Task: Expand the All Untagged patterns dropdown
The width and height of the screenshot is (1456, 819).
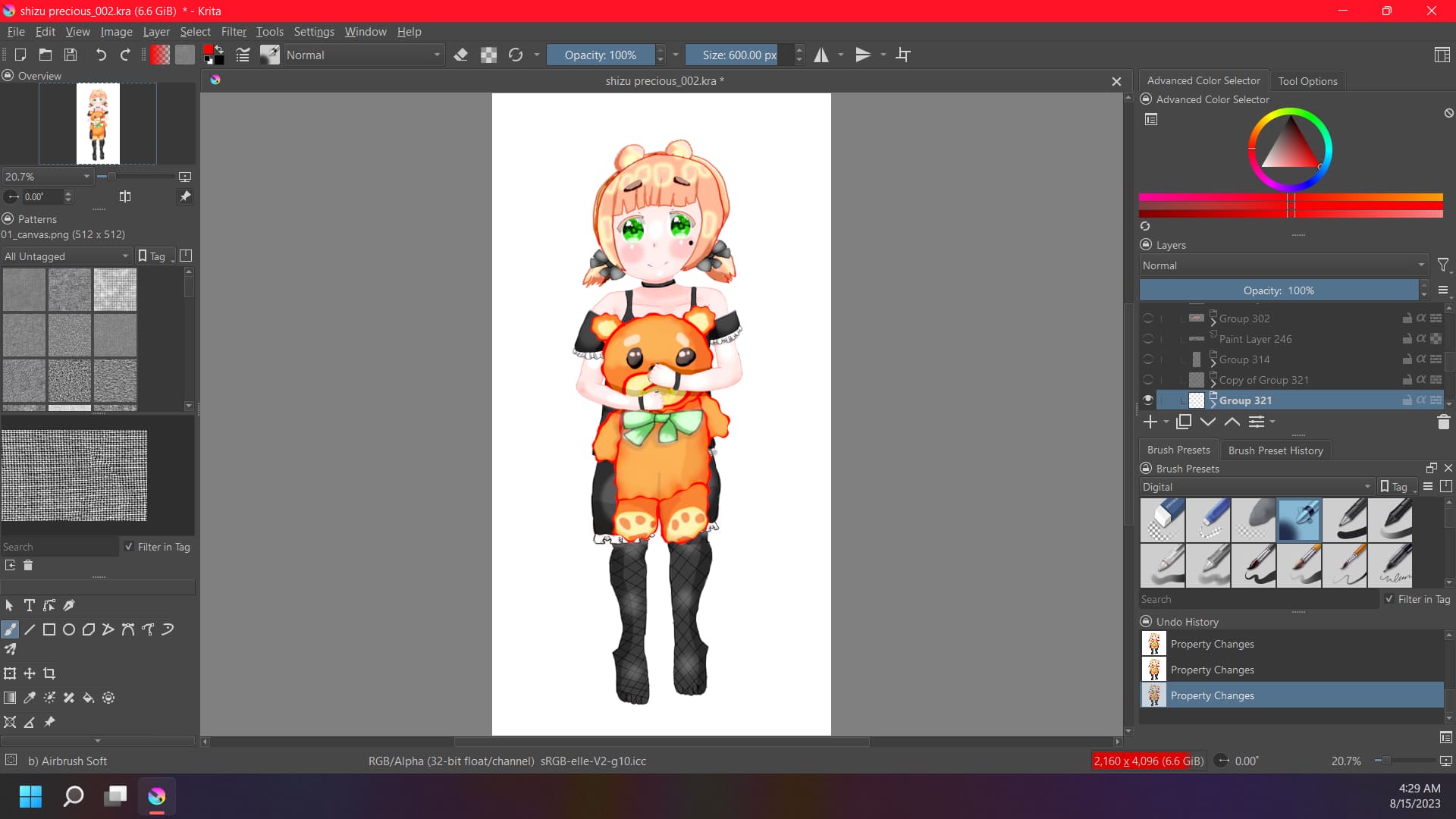Action: point(67,256)
